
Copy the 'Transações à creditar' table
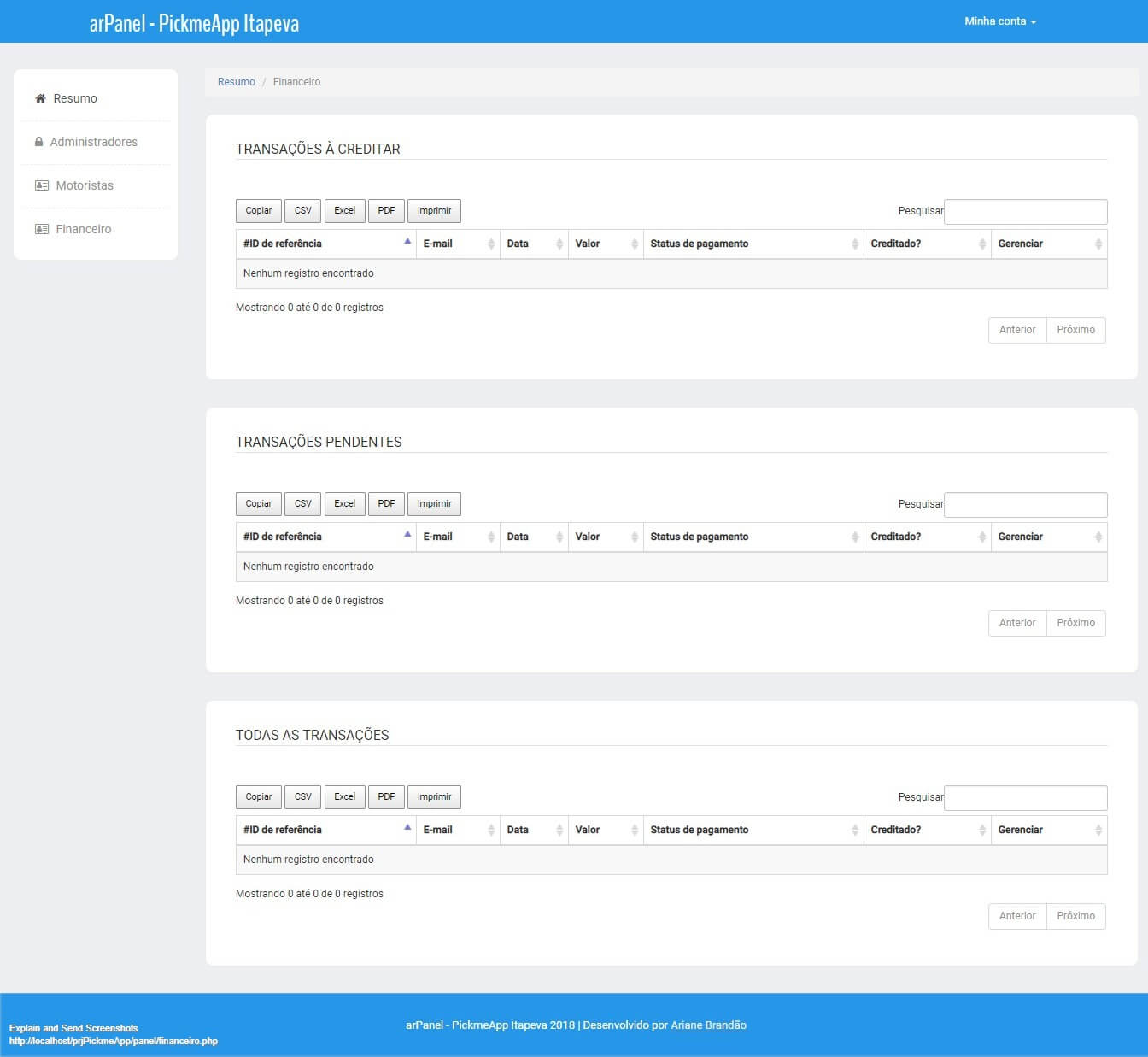click(259, 211)
